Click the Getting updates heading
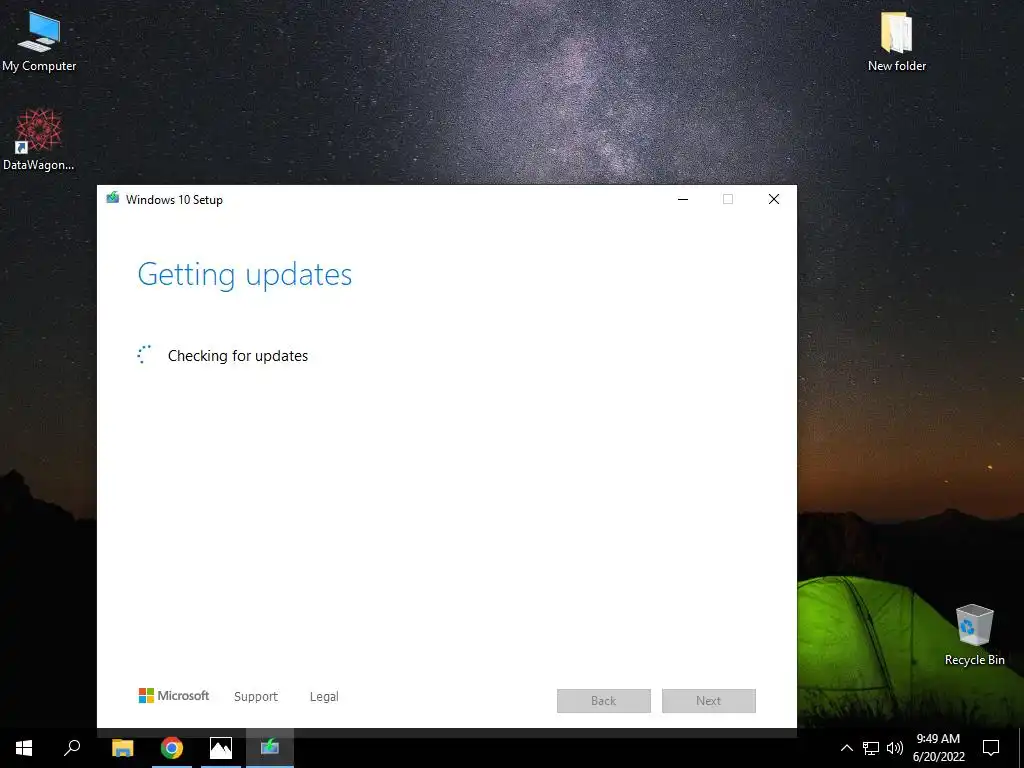This screenshot has height=768, width=1024. (x=245, y=274)
